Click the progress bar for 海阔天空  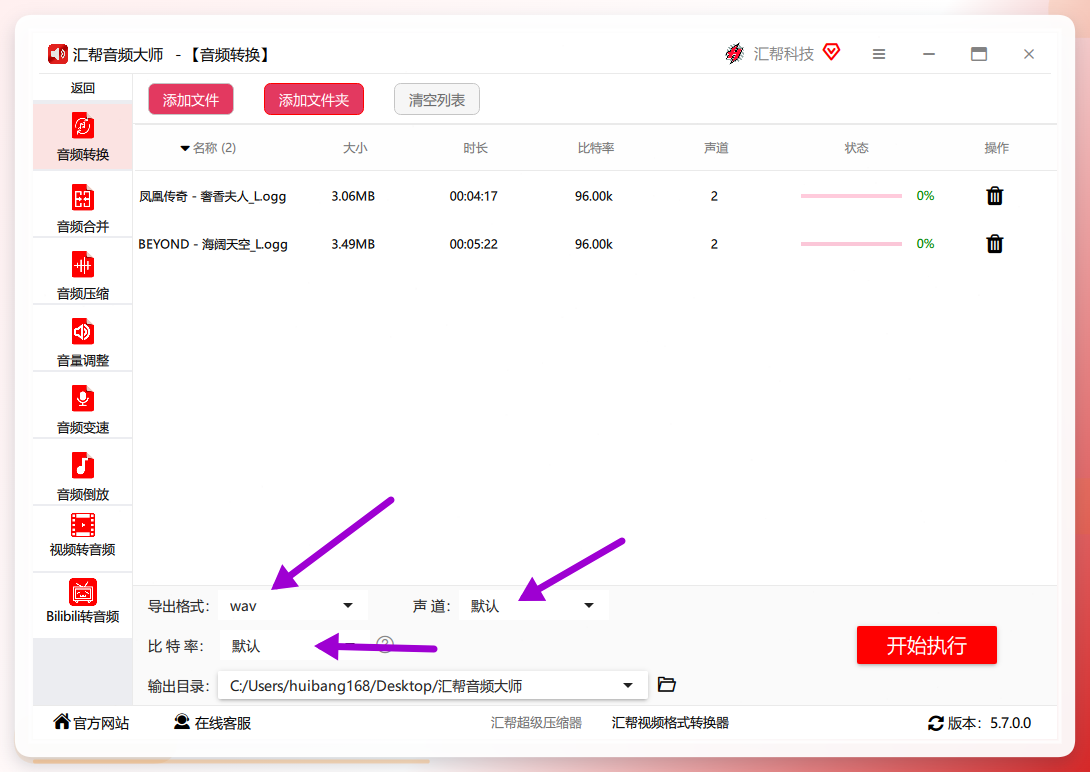pyautogui.click(x=851, y=244)
